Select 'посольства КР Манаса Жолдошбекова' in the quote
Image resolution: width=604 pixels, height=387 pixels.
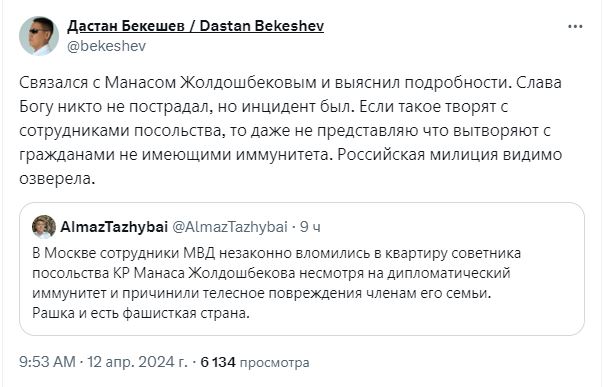tap(164, 273)
